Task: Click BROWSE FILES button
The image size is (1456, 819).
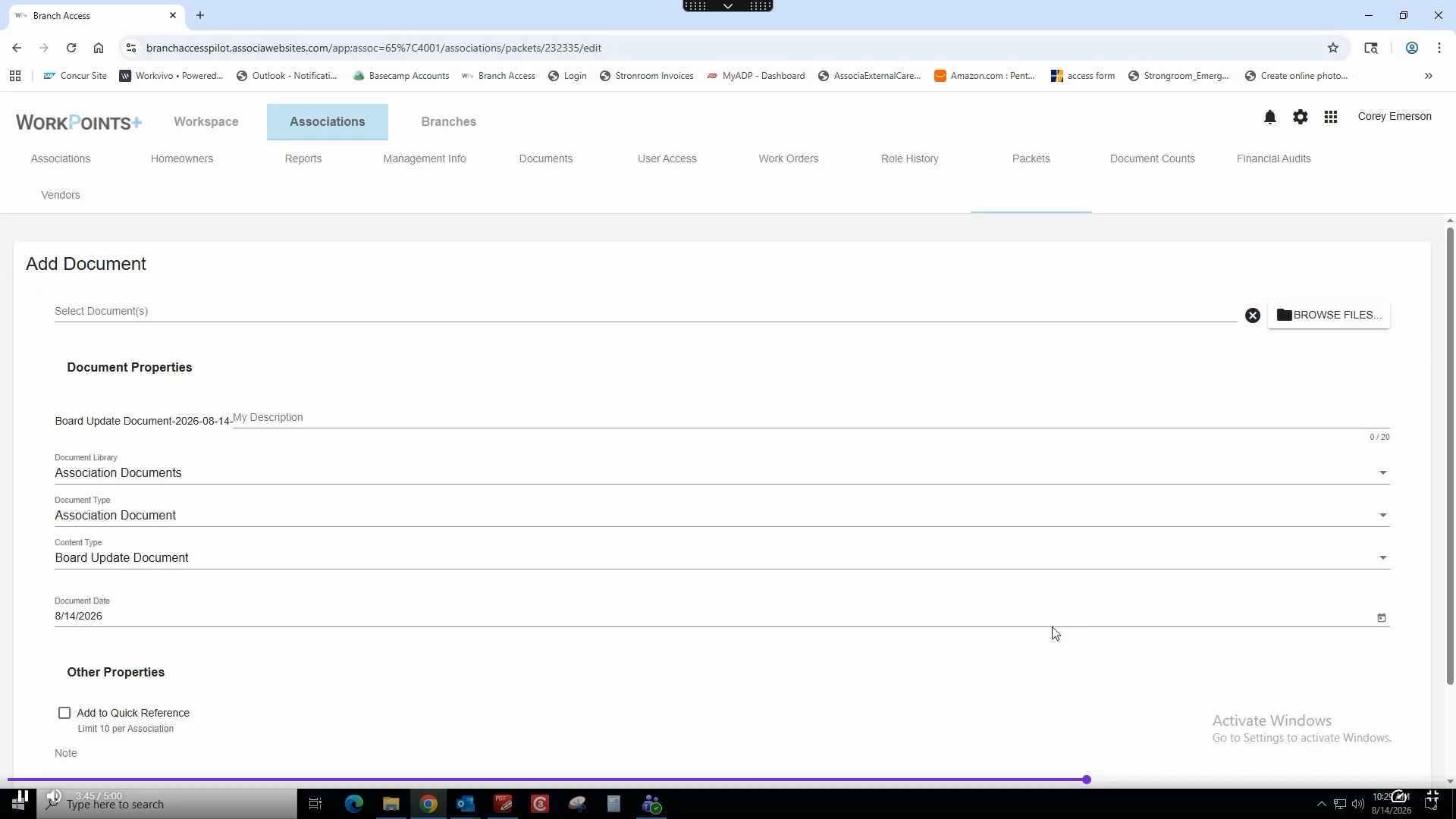Action: (x=1329, y=315)
